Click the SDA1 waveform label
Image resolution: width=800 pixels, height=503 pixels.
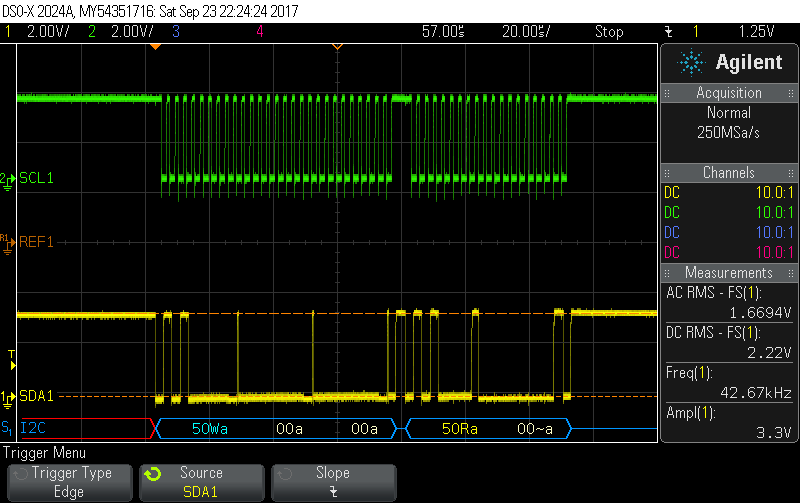(36, 396)
